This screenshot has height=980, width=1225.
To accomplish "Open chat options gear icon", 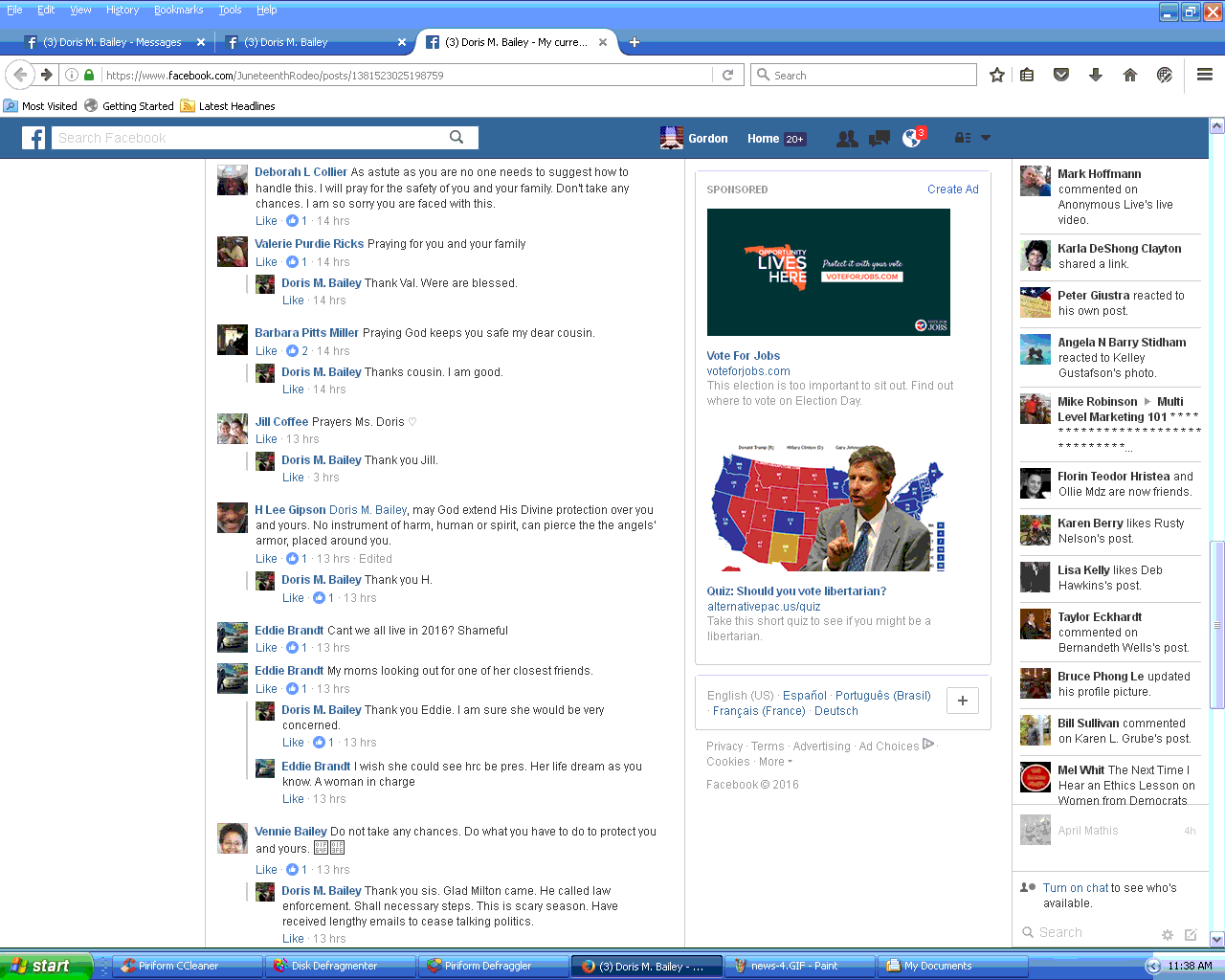I will click(x=1167, y=934).
